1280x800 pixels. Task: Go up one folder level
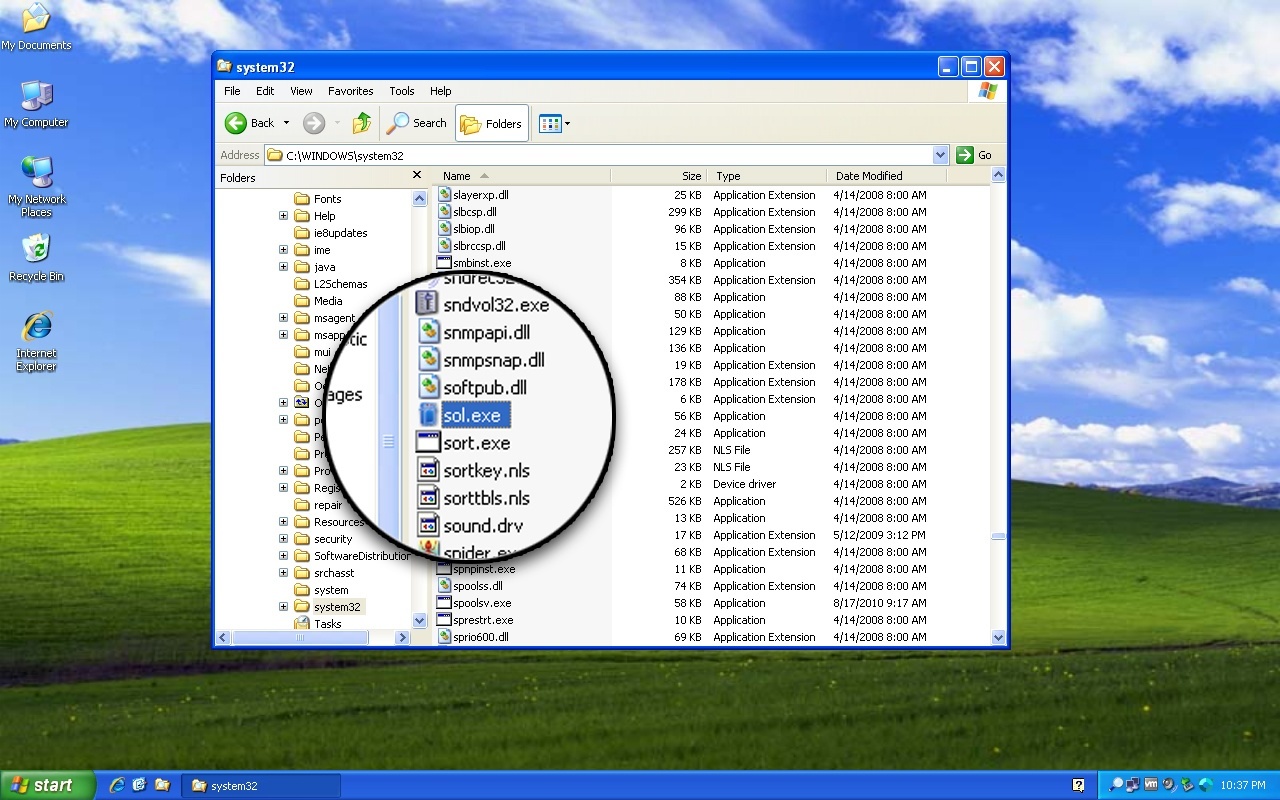[362, 123]
